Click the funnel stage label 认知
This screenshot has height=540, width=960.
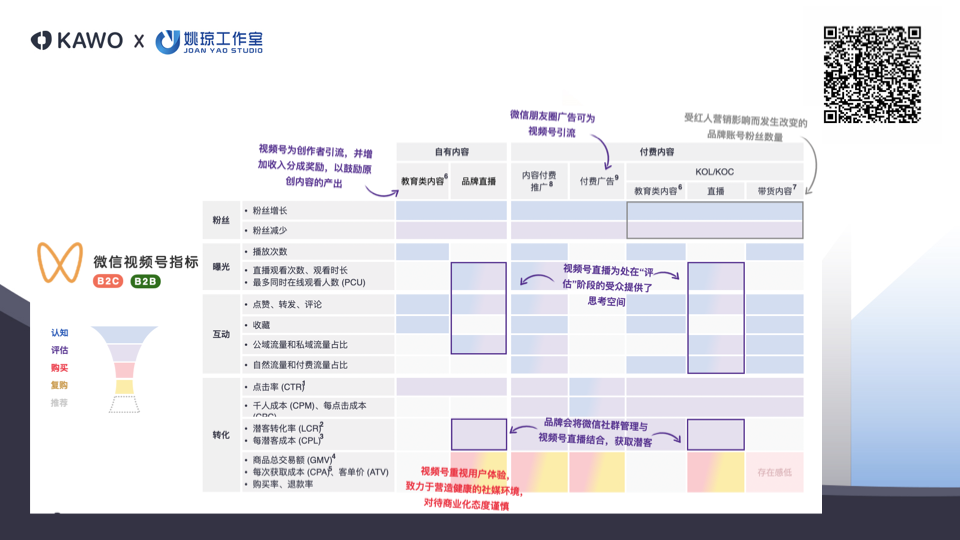[59, 332]
